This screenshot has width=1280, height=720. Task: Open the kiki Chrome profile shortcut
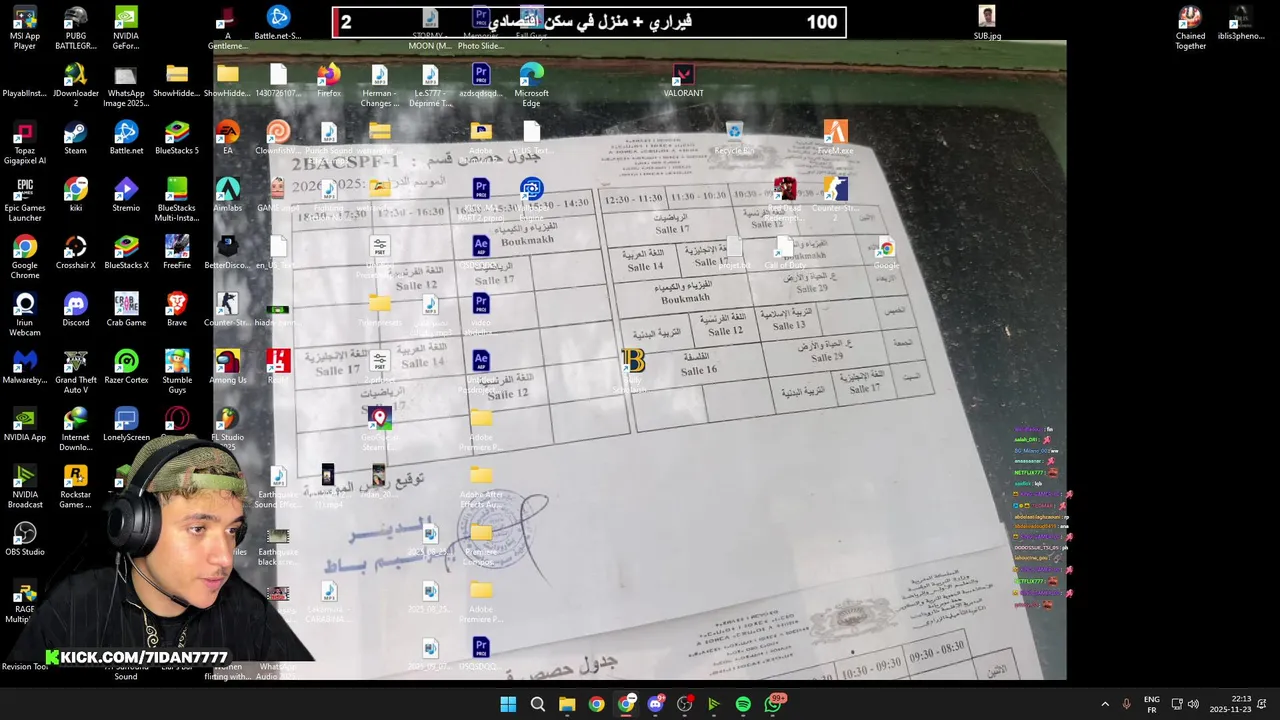pos(75,196)
